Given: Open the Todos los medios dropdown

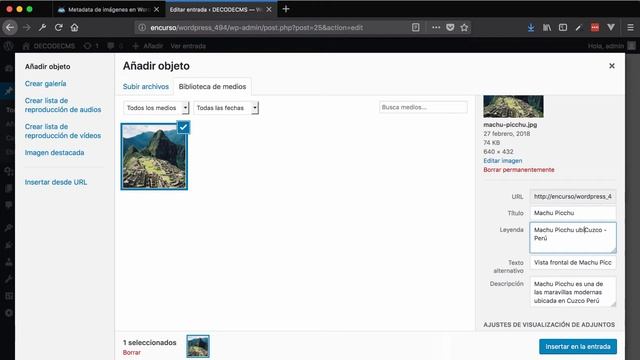Looking at the screenshot, I should pos(156,108).
